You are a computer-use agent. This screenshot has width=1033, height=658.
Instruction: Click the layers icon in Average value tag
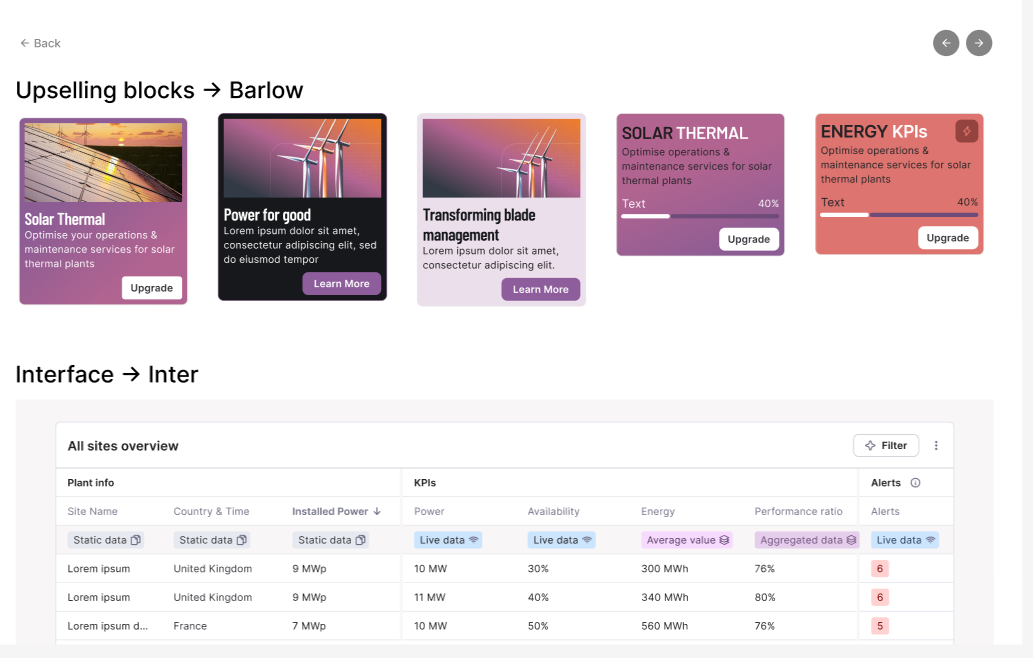[x=725, y=540]
